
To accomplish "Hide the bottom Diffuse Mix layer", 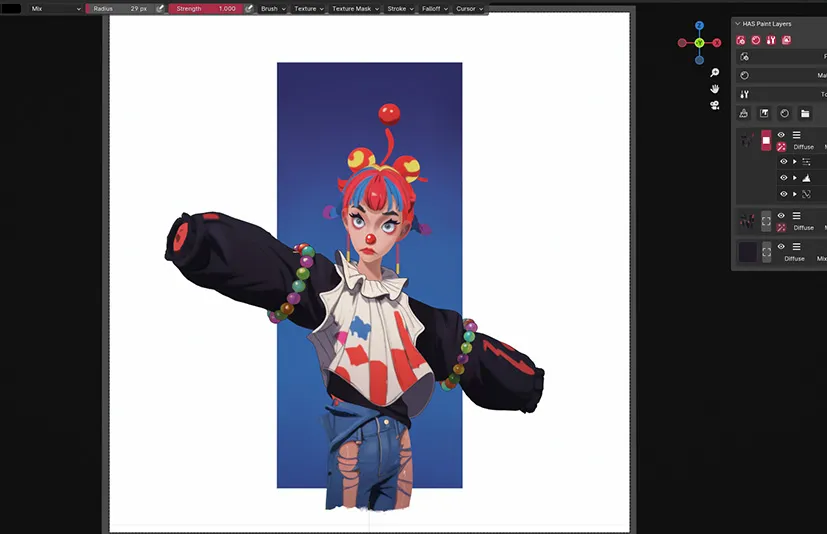I will [x=782, y=246].
